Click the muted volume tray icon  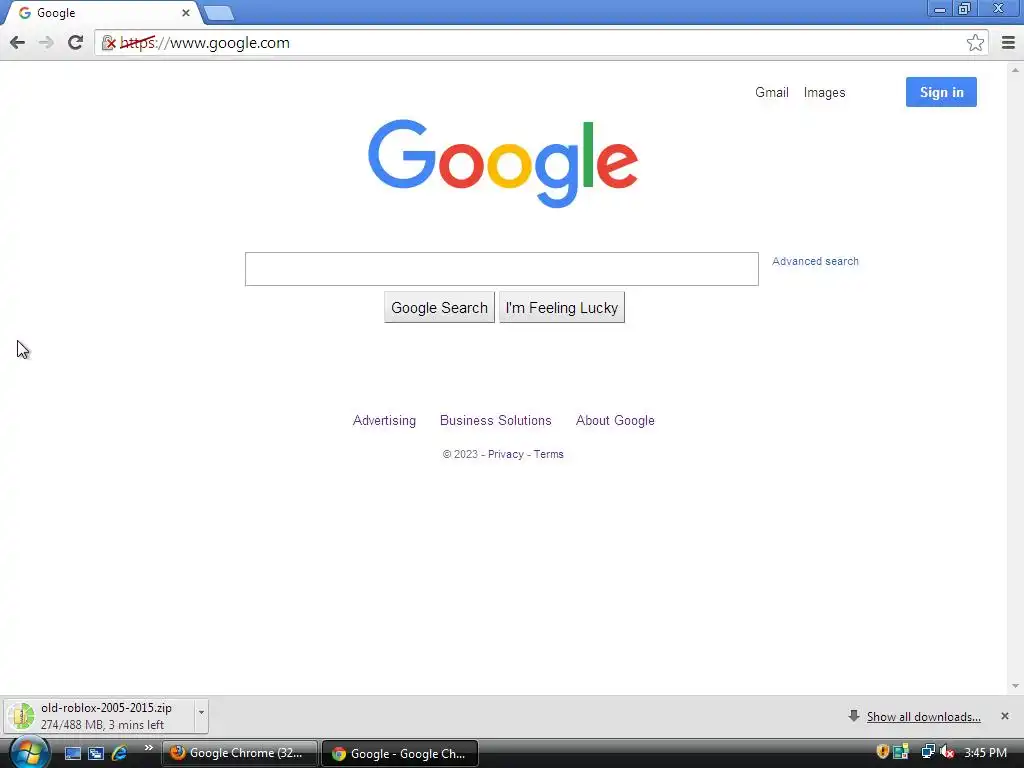(947, 752)
